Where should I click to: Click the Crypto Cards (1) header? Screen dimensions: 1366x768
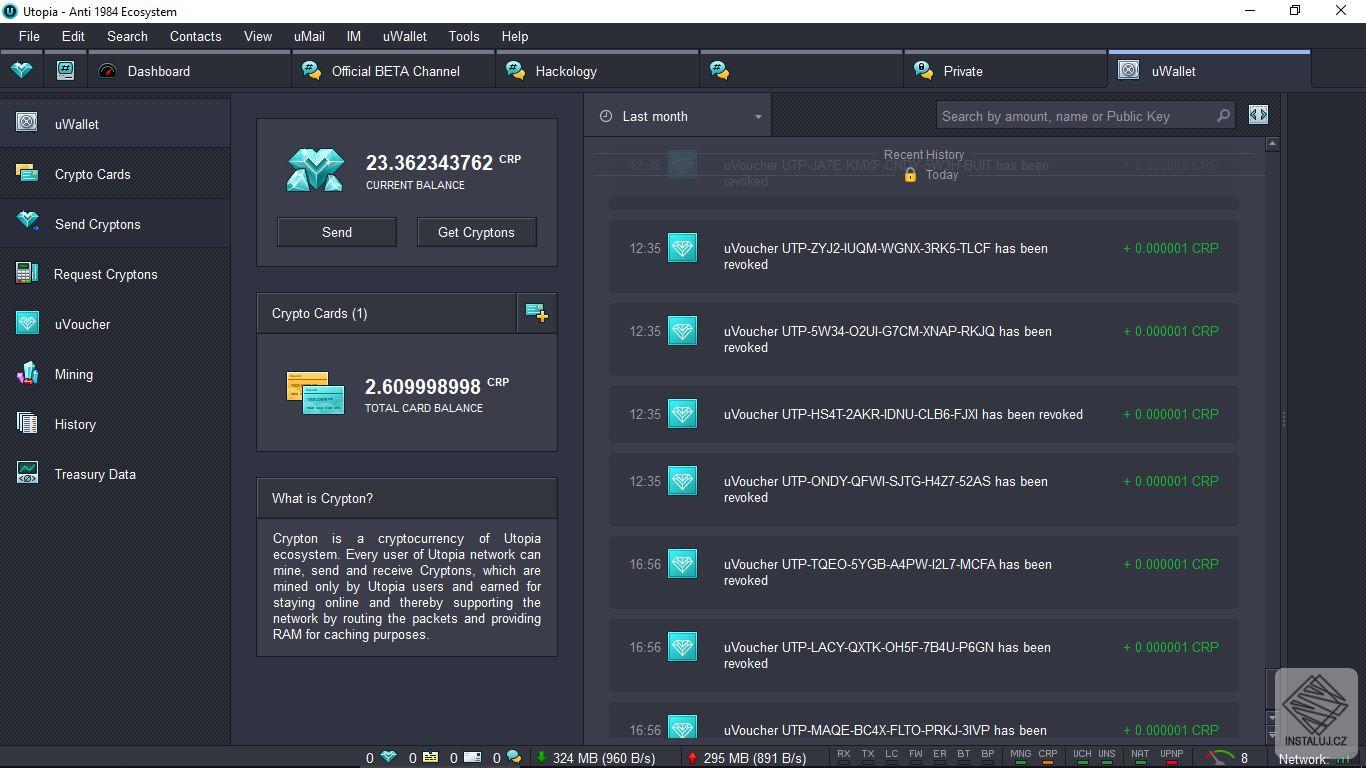coord(387,313)
